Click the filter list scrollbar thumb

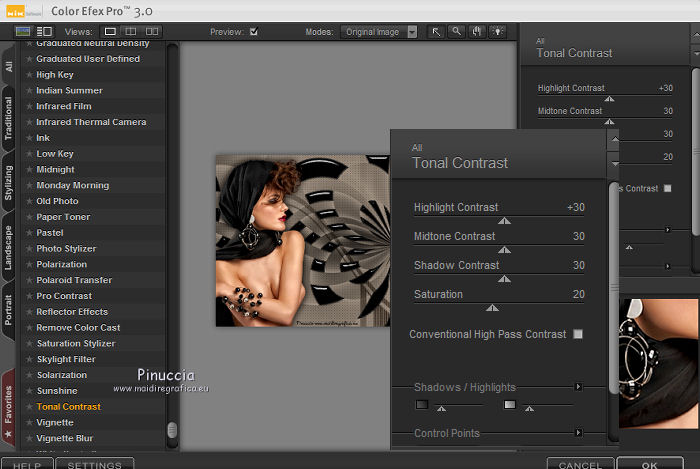pyautogui.click(x=172, y=430)
